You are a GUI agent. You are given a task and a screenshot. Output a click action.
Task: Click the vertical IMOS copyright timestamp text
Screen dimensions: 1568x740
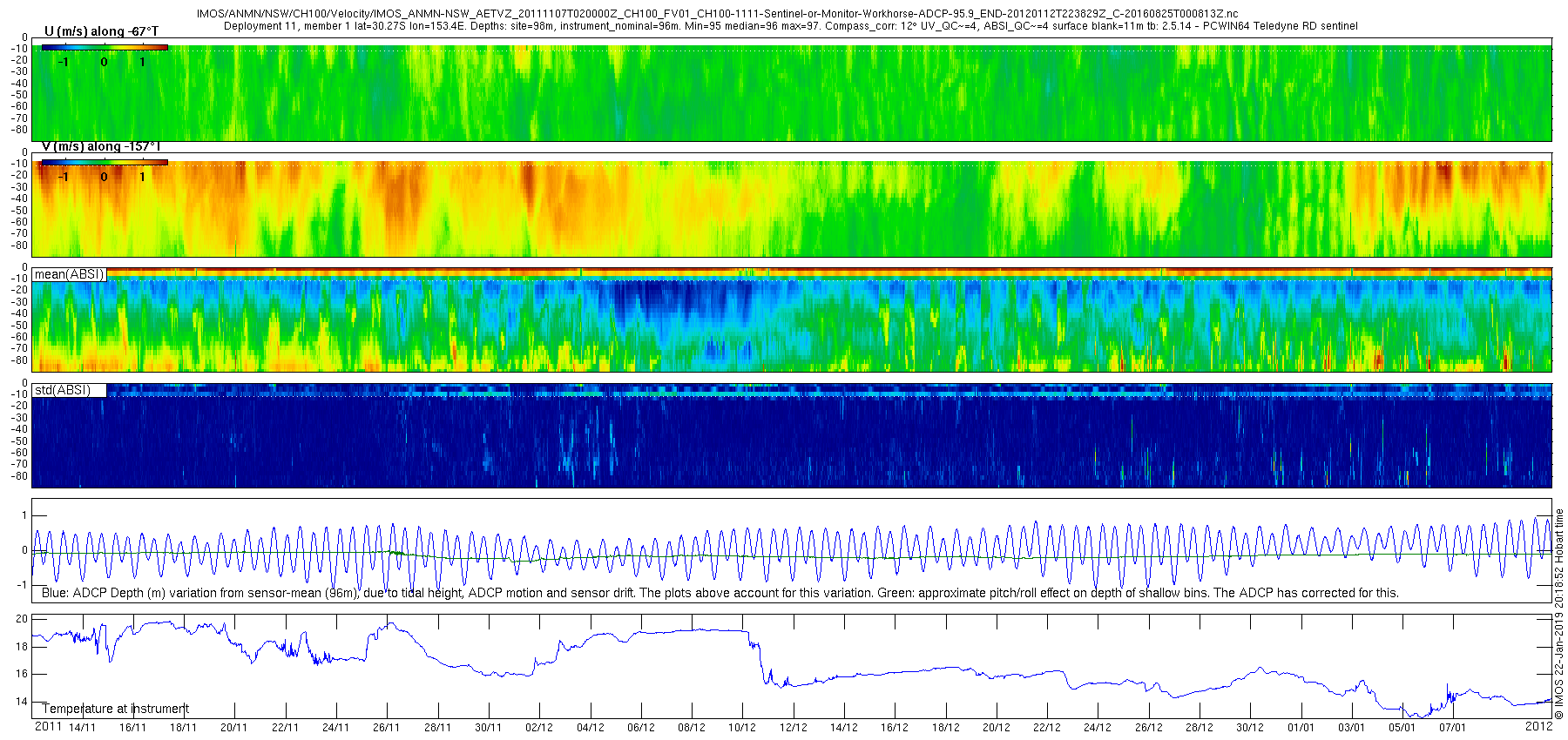tap(1559, 614)
